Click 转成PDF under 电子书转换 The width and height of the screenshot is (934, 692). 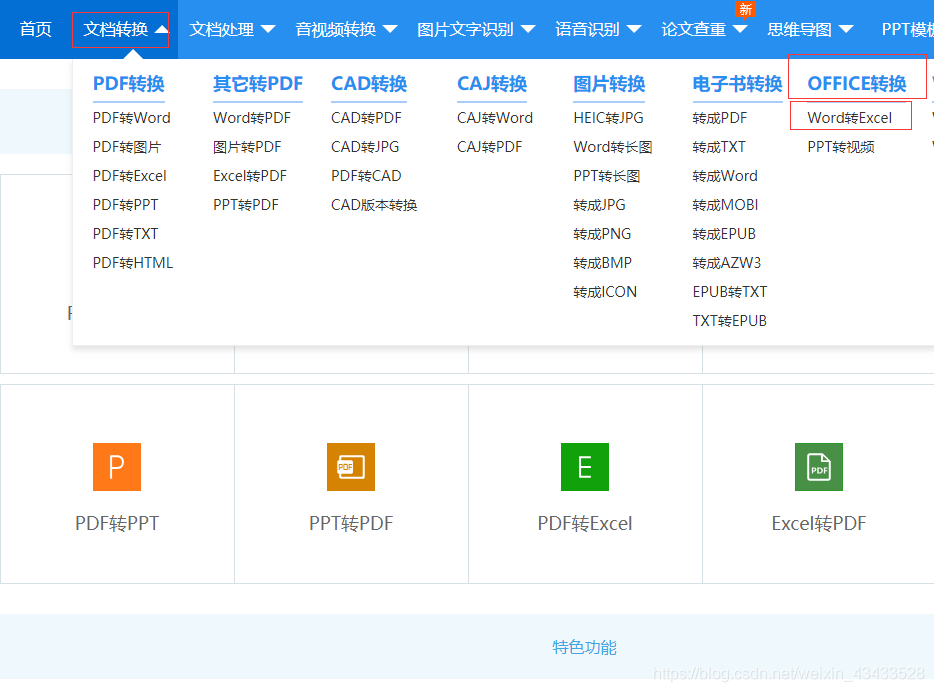pos(720,118)
